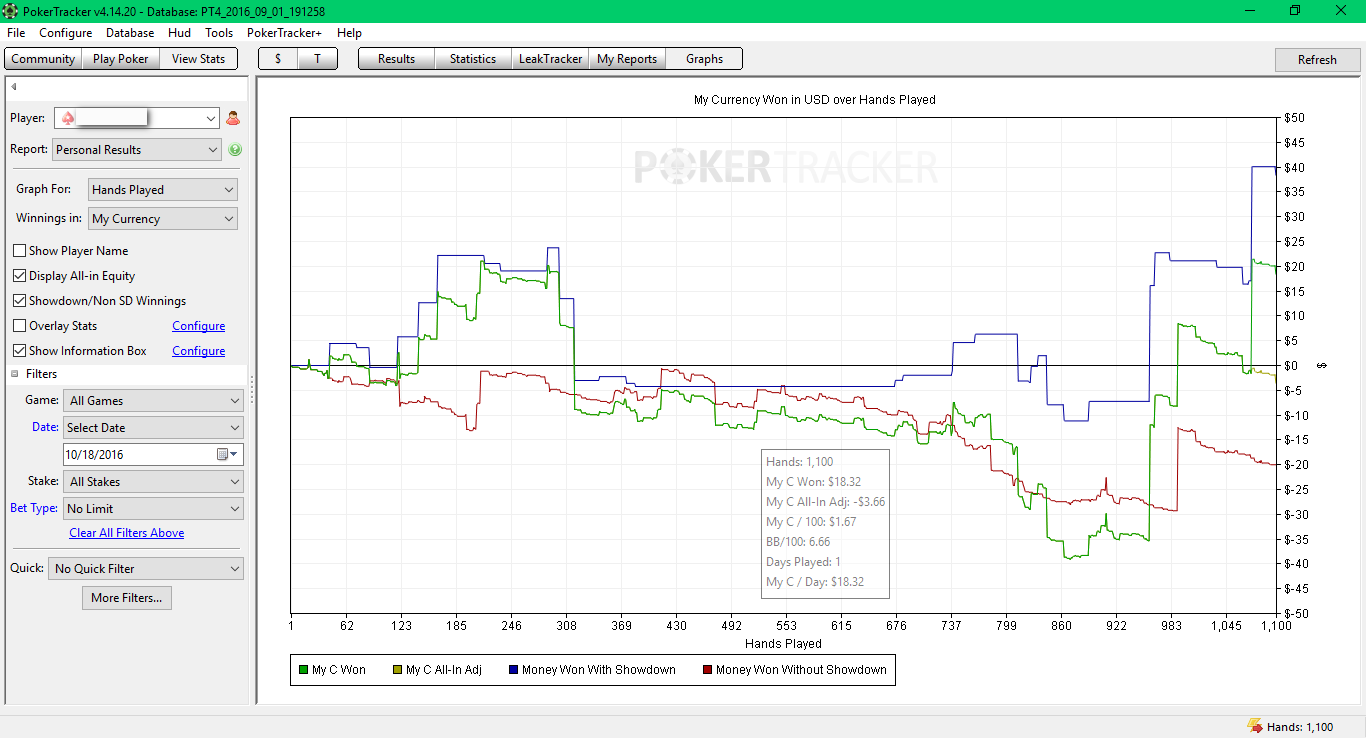The image size is (1366, 738).
Task: Click the yellow My C All-In Adj swatch
Action: (398, 670)
